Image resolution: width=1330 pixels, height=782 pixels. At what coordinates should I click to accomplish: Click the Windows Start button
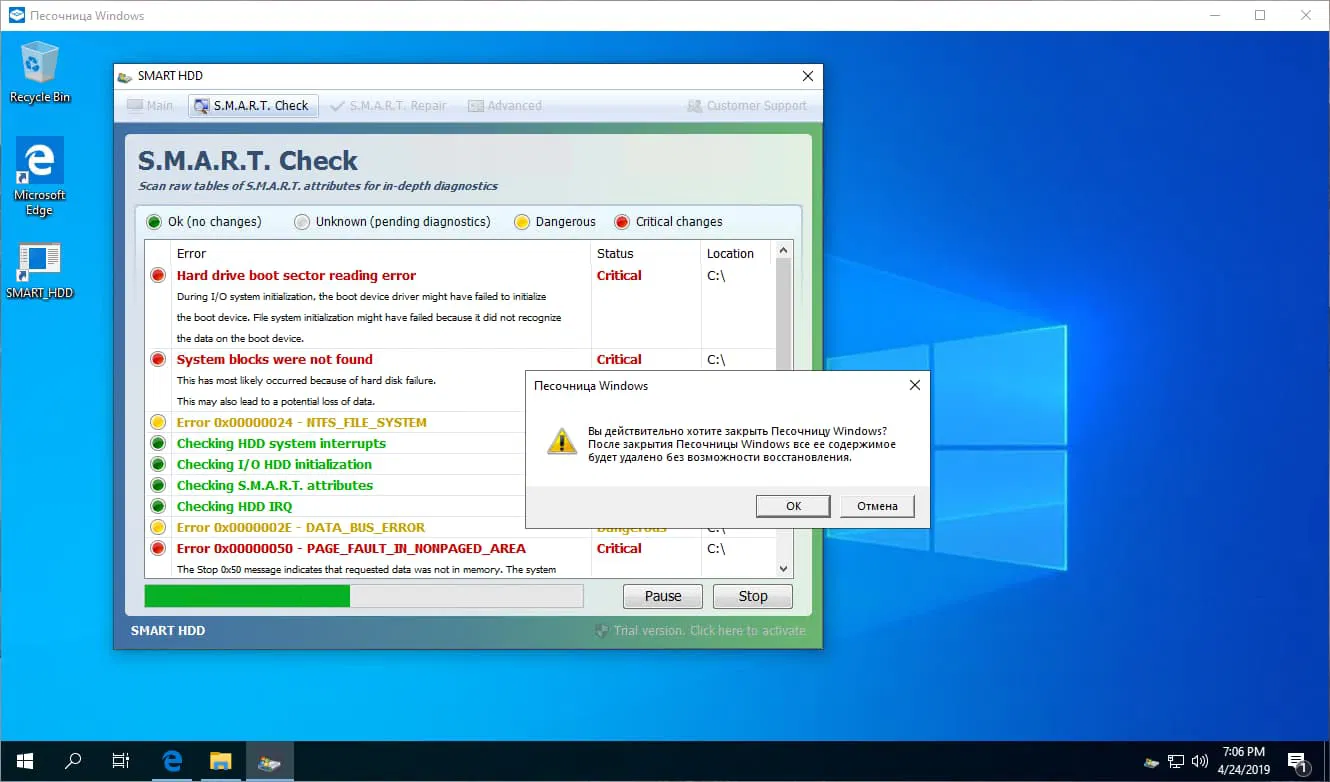click(24, 761)
